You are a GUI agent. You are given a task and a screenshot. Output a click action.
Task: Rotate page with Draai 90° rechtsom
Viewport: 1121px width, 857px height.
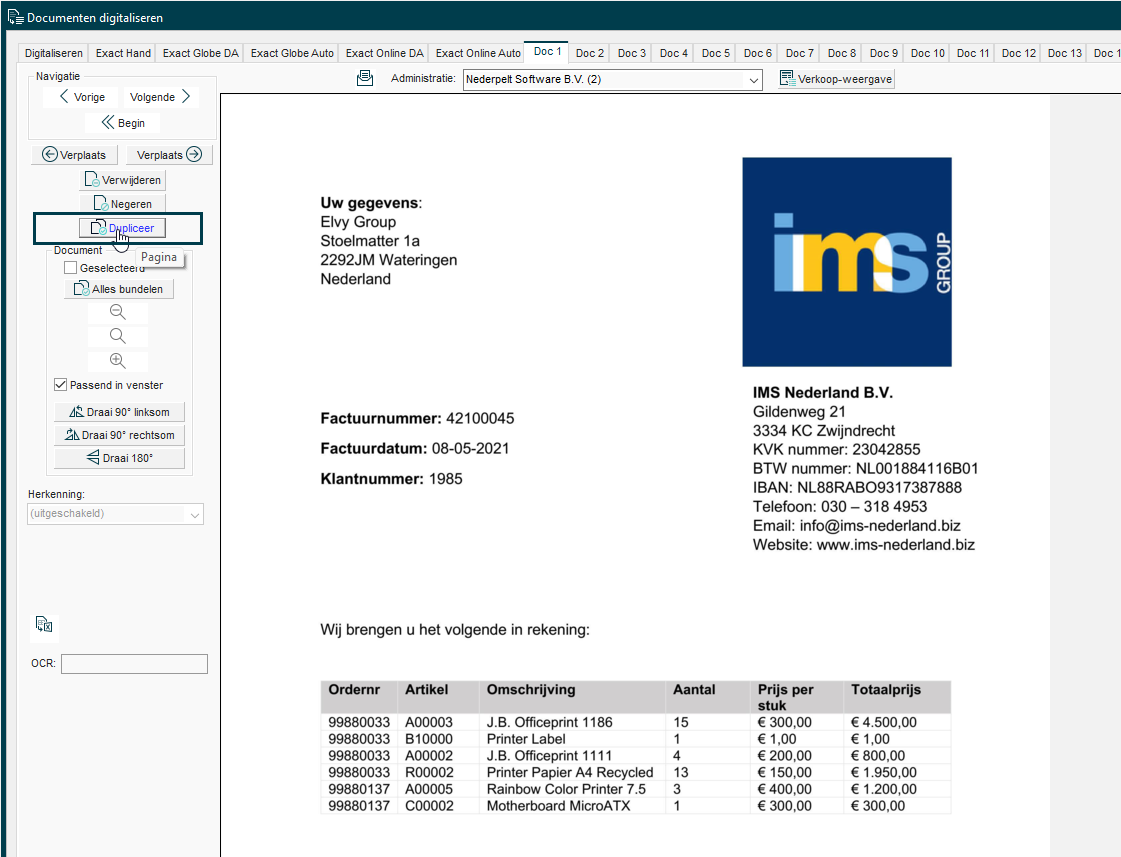coord(119,435)
